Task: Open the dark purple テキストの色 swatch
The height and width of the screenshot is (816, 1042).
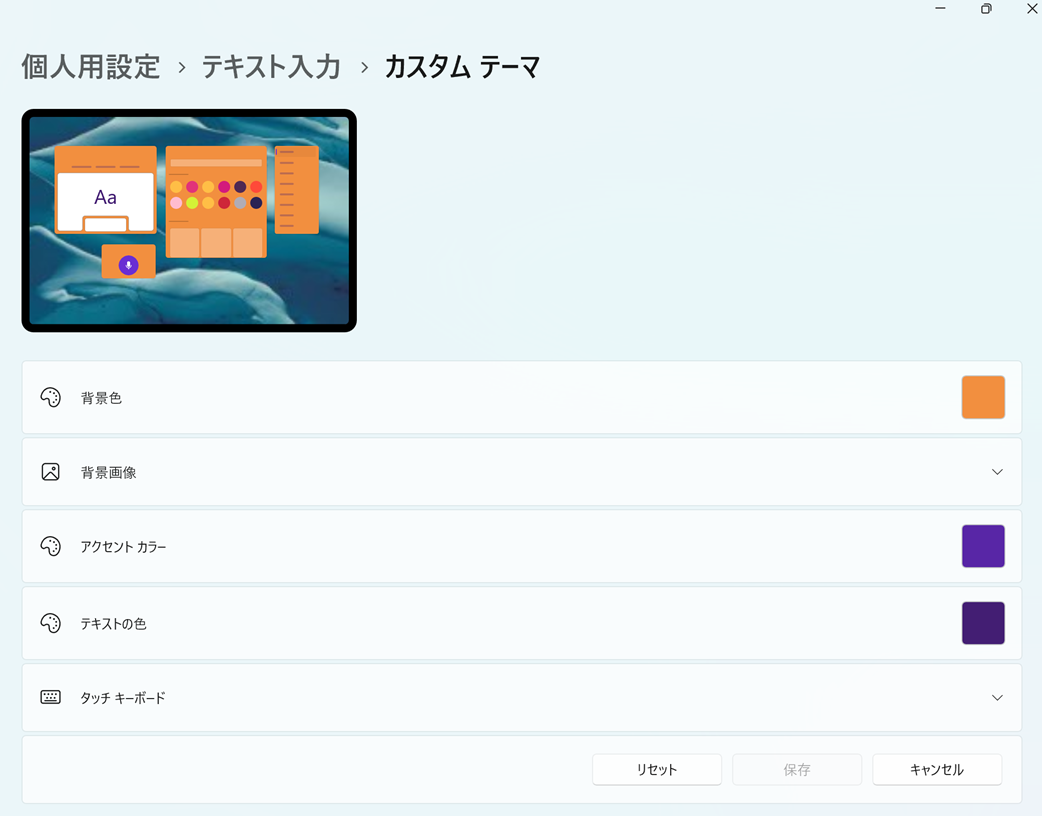Action: (983, 623)
